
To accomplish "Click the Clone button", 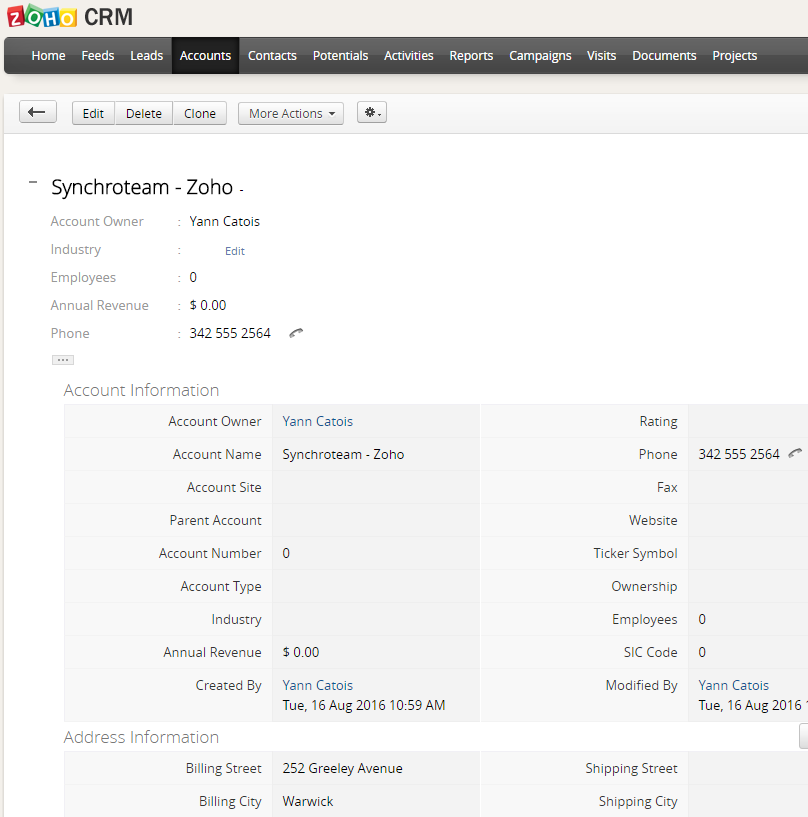I will (200, 113).
